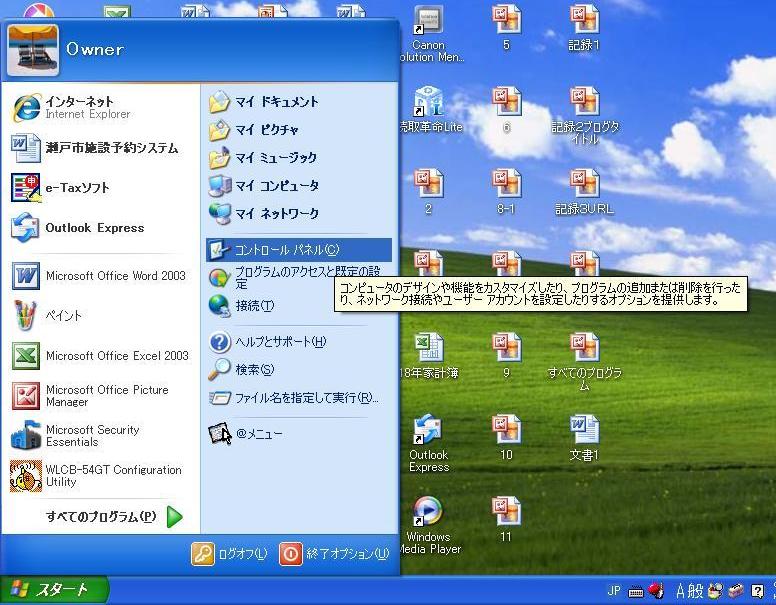
Task: Open コントロール パネル(C)
Action: 298,250
